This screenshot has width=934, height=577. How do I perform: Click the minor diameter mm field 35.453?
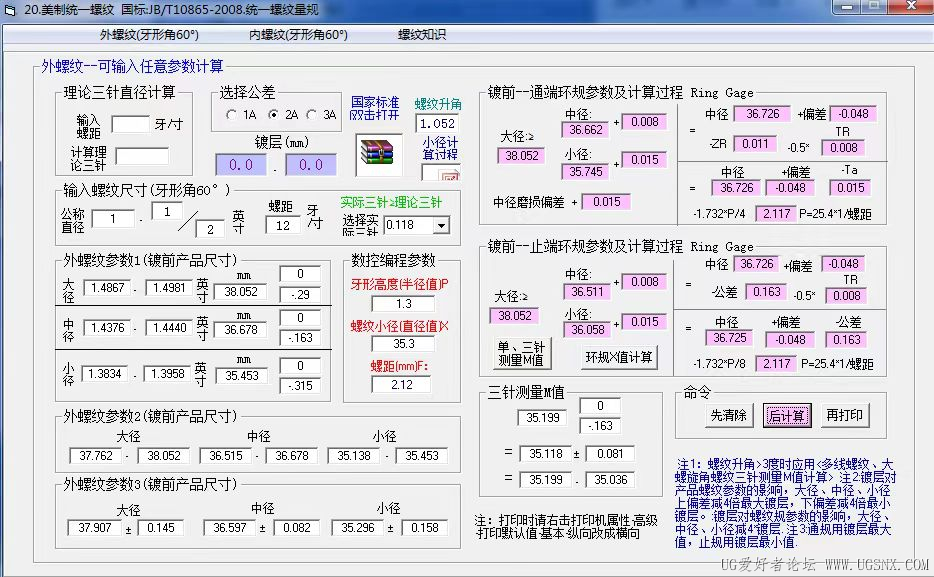pyautogui.click(x=242, y=376)
